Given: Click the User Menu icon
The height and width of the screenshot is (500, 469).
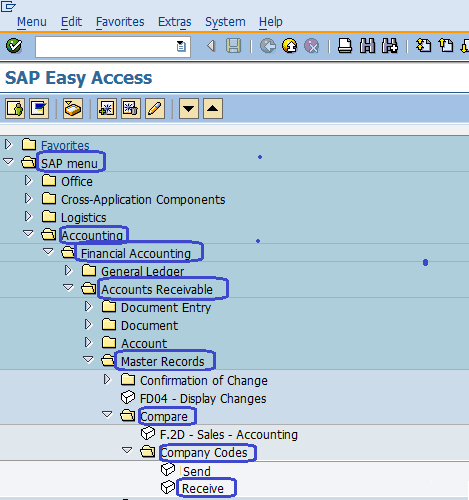Looking at the screenshot, I should point(15,108).
